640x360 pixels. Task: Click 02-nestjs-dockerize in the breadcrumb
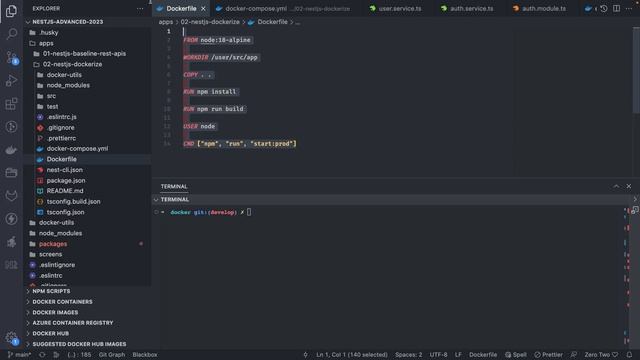click(210, 22)
